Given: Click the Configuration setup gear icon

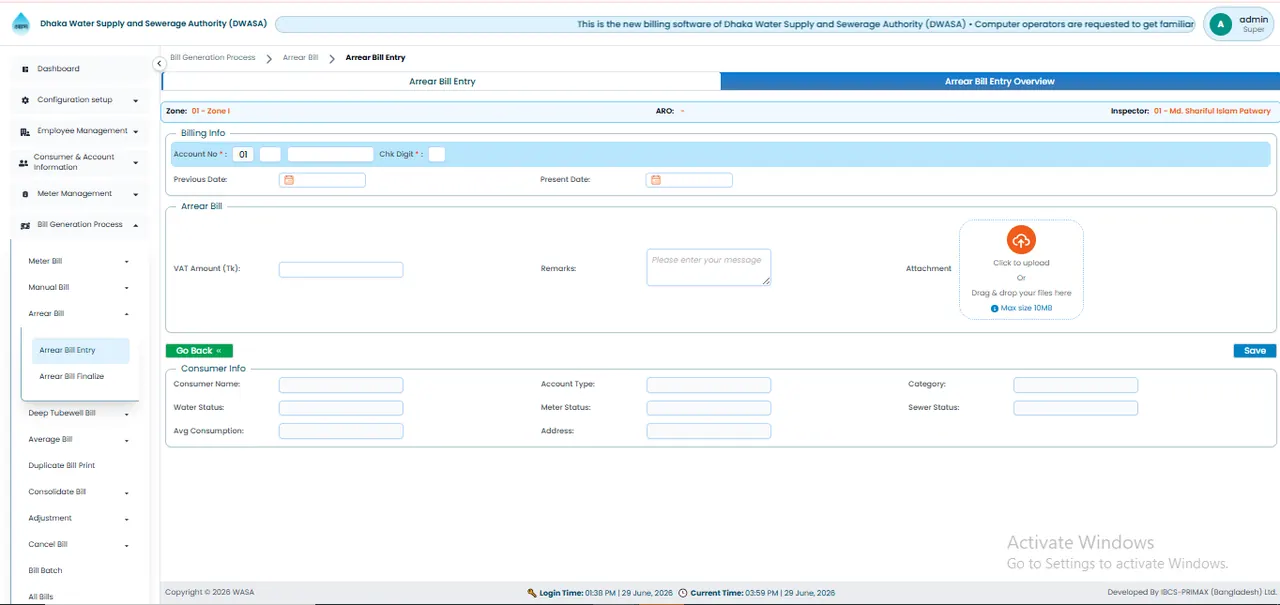Looking at the screenshot, I should (x=25, y=100).
